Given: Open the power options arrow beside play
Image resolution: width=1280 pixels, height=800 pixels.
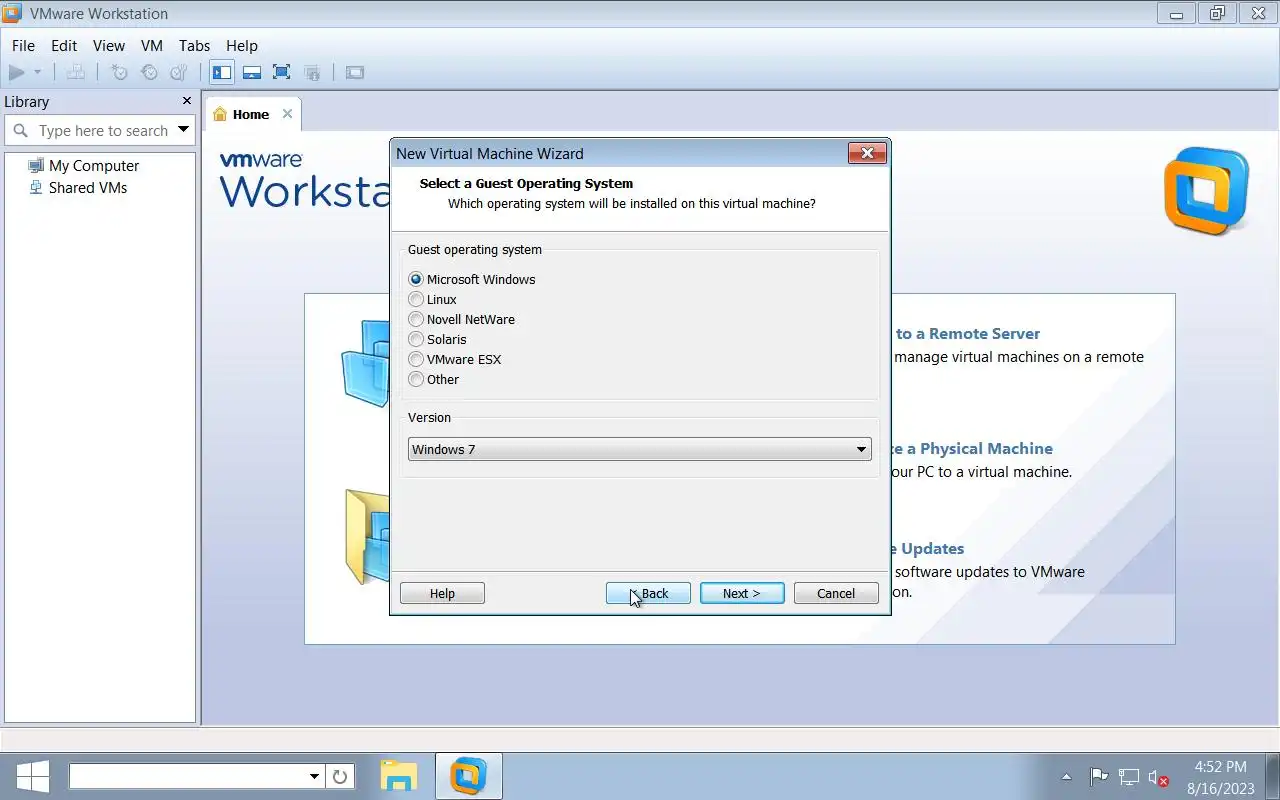Looking at the screenshot, I should [x=38, y=72].
